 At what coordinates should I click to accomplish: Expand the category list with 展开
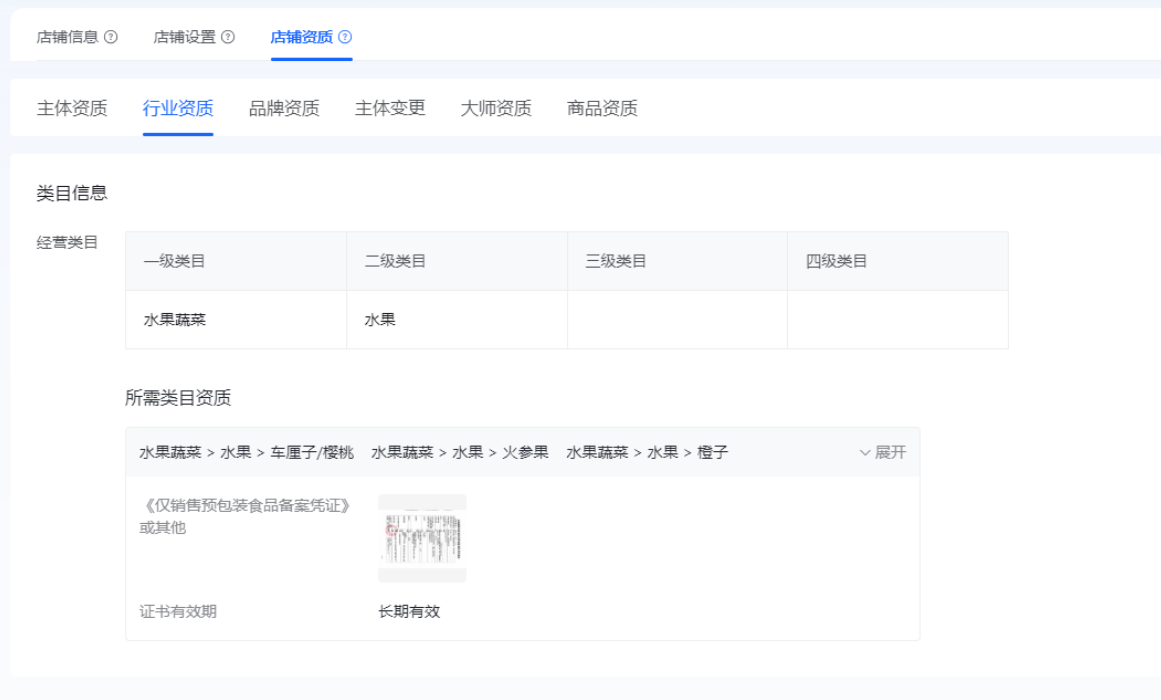tap(882, 452)
